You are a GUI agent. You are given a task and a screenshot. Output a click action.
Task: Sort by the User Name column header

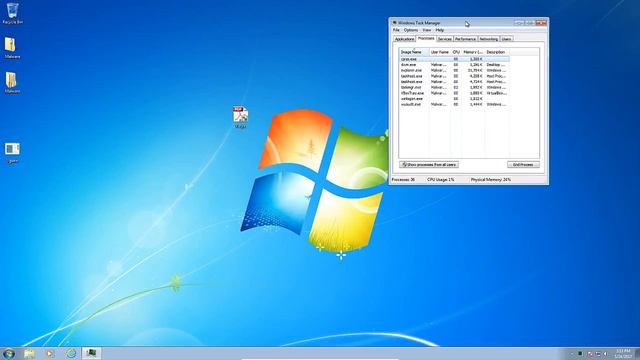click(440, 52)
